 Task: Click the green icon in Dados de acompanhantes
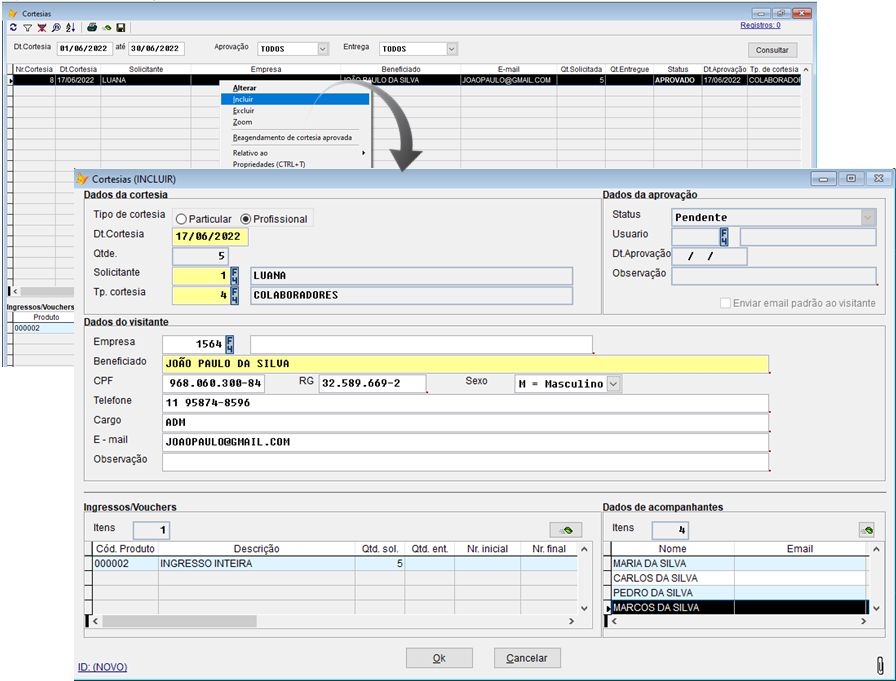(x=867, y=530)
